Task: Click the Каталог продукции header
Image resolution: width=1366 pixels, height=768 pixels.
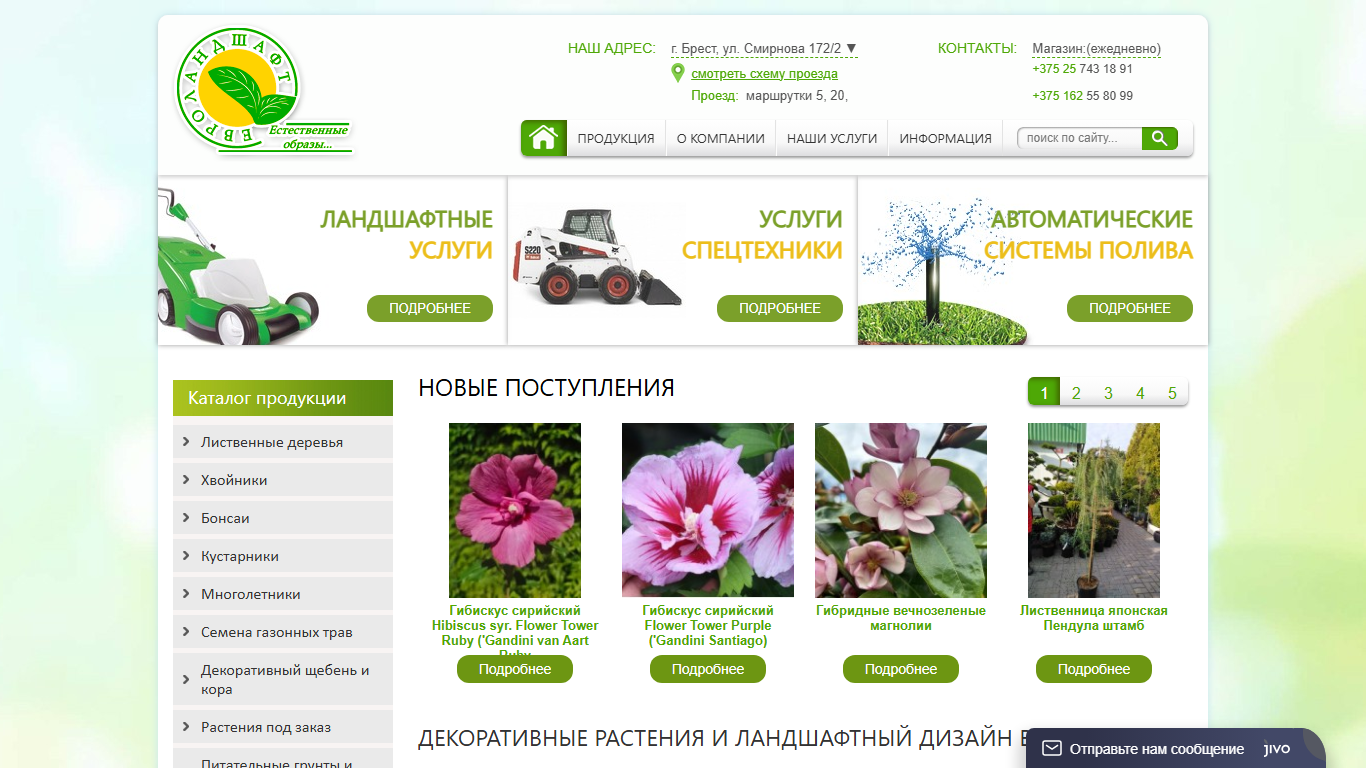Action: pyautogui.click(x=283, y=398)
